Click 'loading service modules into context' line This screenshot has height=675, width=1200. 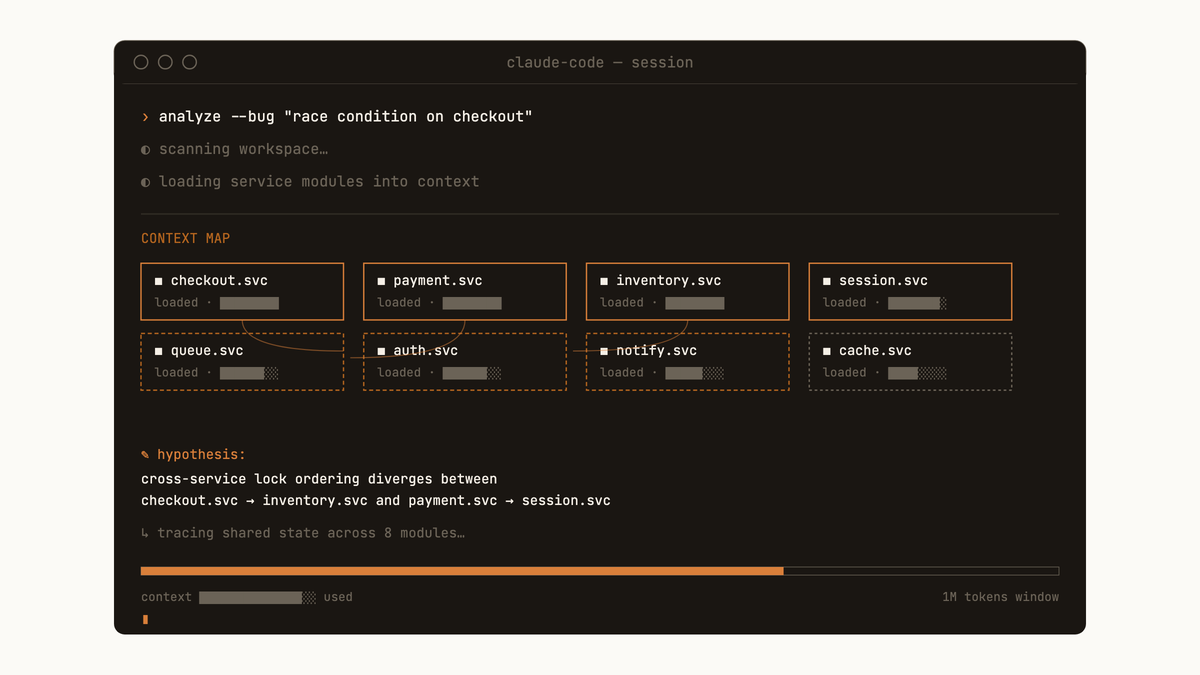click(x=319, y=181)
